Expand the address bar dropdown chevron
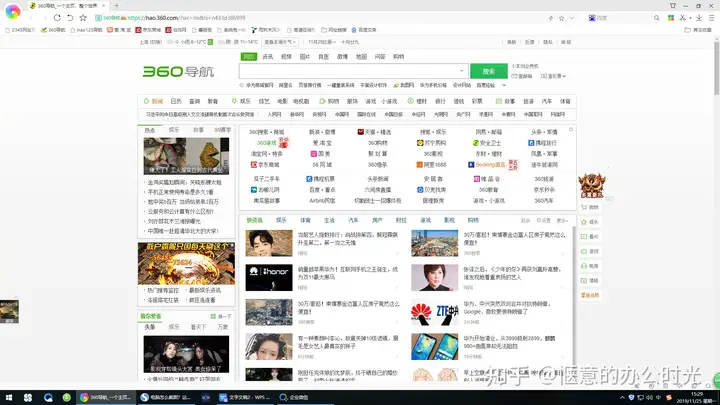720x405 pixels. point(572,18)
